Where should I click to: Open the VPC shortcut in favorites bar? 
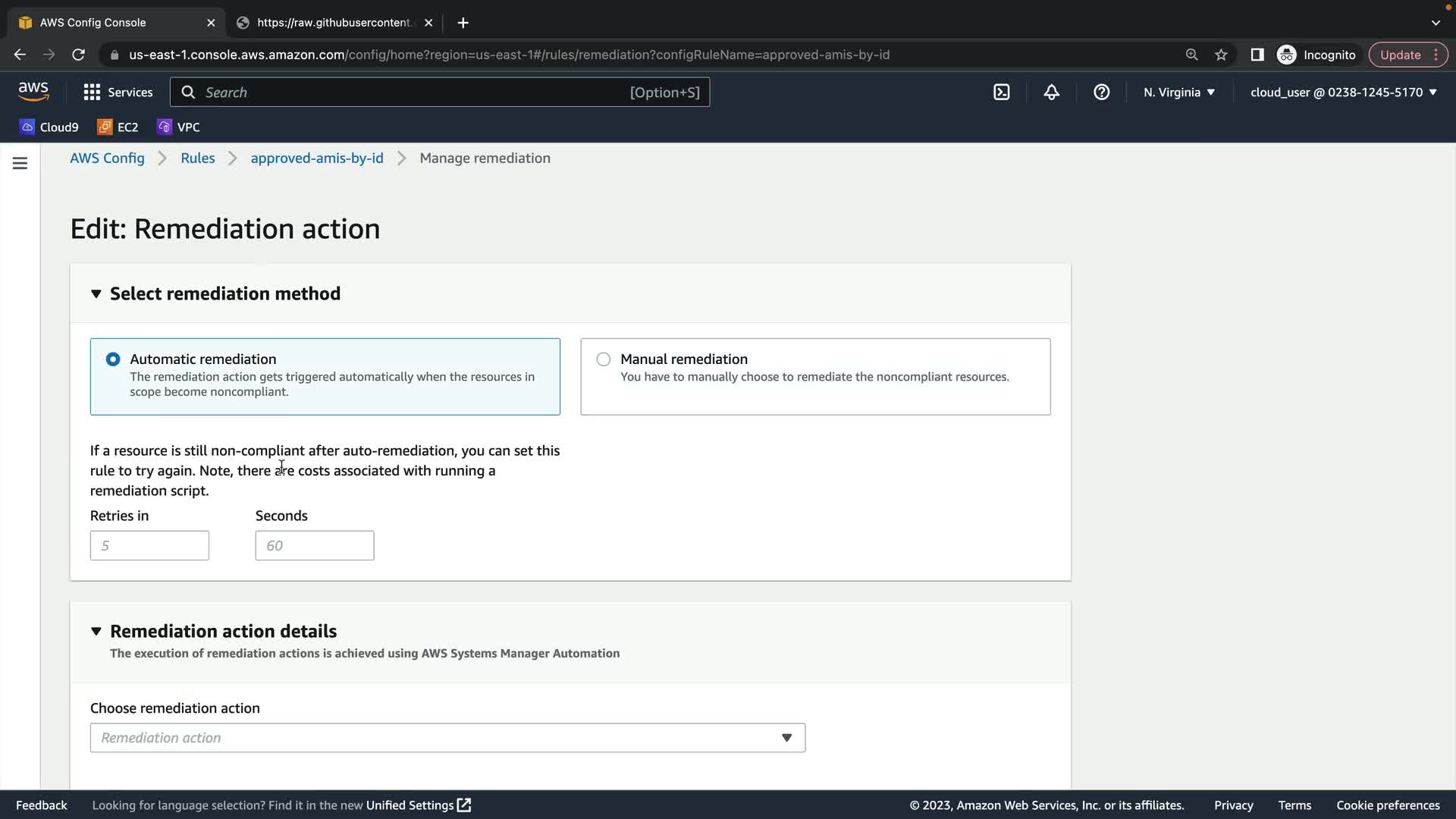click(x=178, y=127)
